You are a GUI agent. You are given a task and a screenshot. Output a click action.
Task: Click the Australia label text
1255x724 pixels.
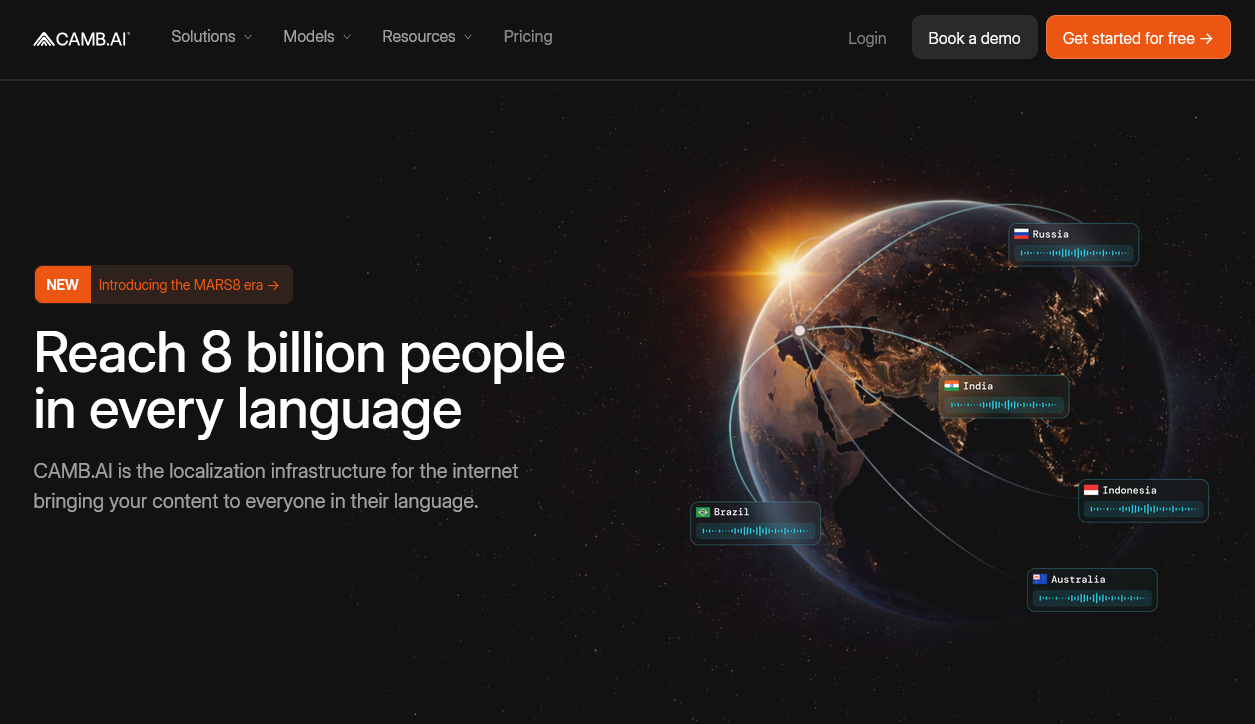point(1079,579)
